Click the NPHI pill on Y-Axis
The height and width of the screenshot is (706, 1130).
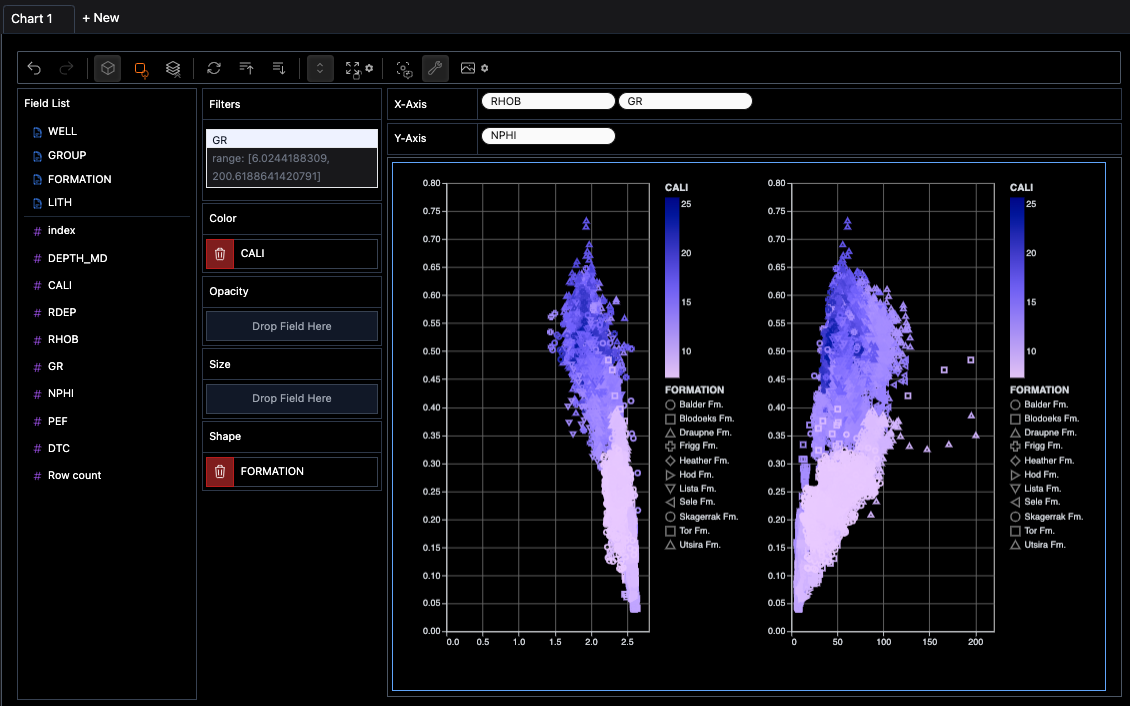coord(547,137)
